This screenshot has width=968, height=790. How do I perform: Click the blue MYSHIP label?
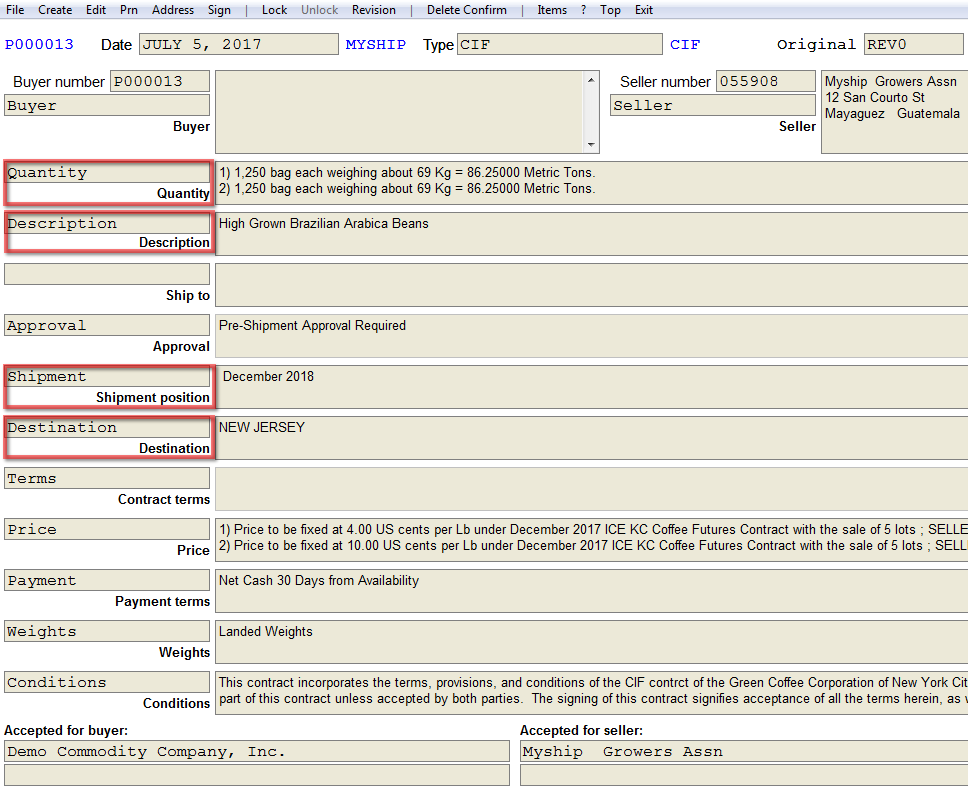pyautogui.click(x=375, y=44)
